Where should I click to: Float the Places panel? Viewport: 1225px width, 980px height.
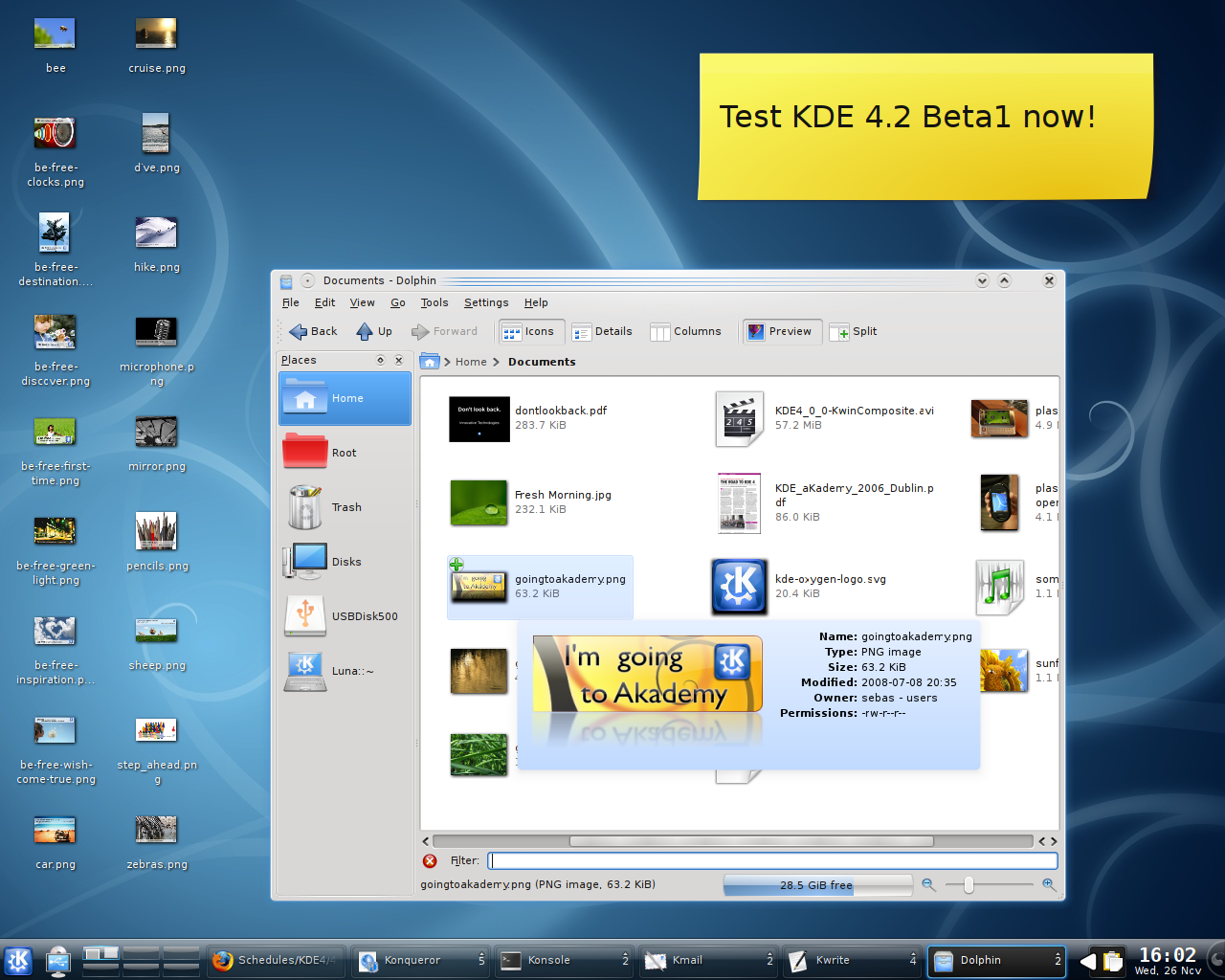point(381,361)
